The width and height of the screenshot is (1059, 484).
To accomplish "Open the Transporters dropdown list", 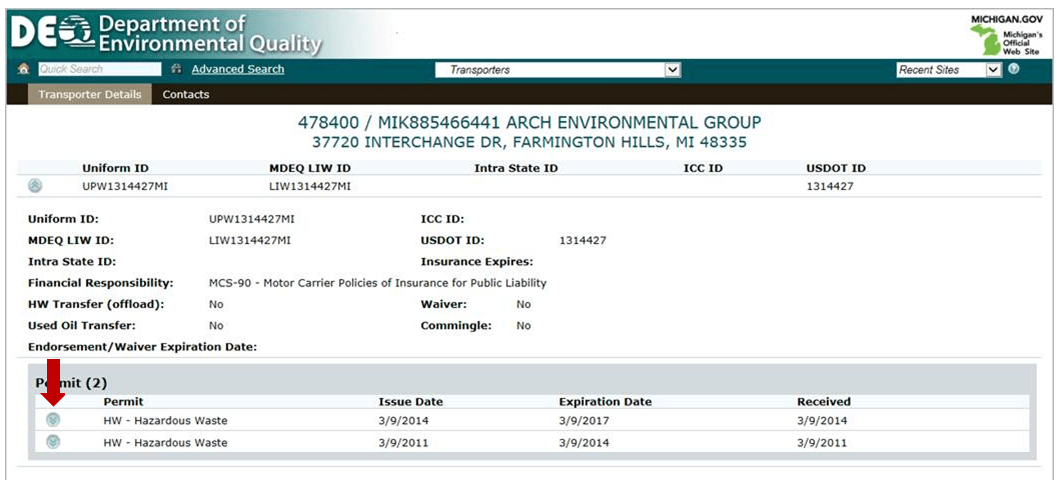I will (x=557, y=70).
